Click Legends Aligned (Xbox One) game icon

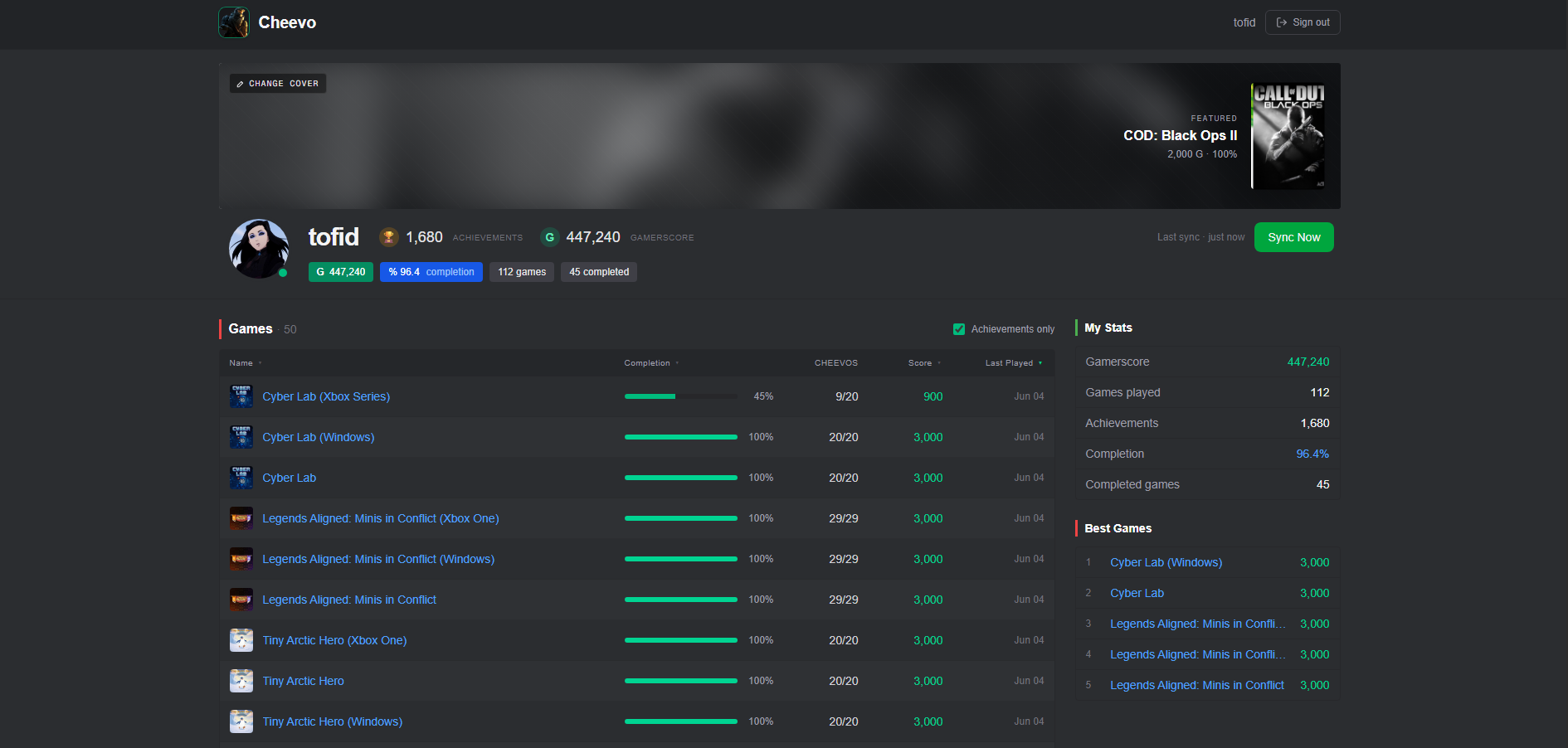point(241,518)
